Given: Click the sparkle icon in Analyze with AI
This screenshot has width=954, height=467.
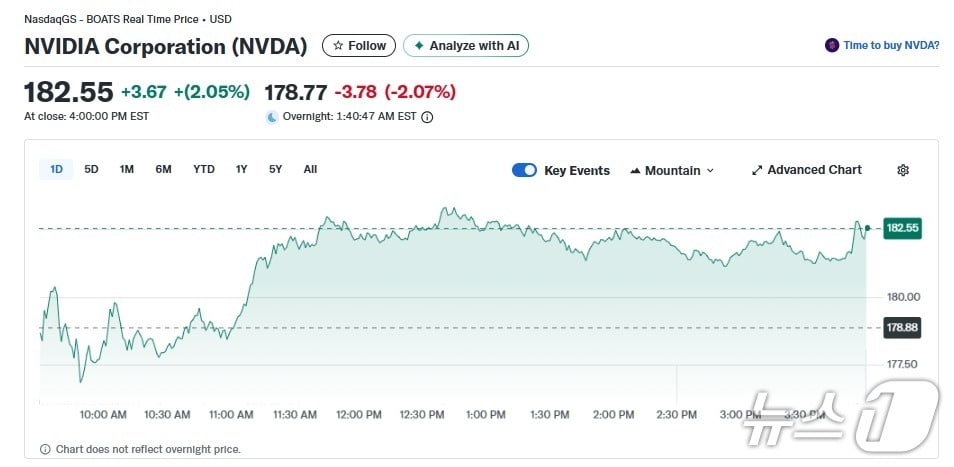Looking at the screenshot, I should pos(419,46).
